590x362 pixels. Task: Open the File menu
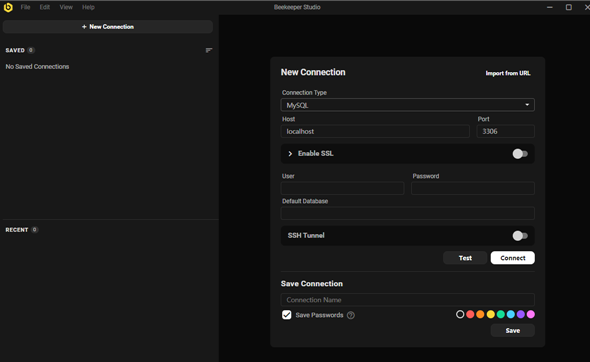25,7
